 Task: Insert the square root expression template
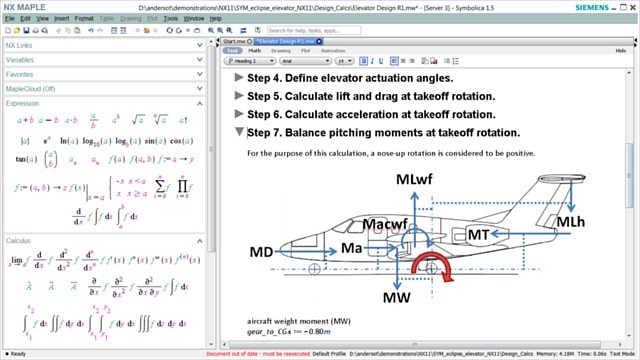pos(138,120)
